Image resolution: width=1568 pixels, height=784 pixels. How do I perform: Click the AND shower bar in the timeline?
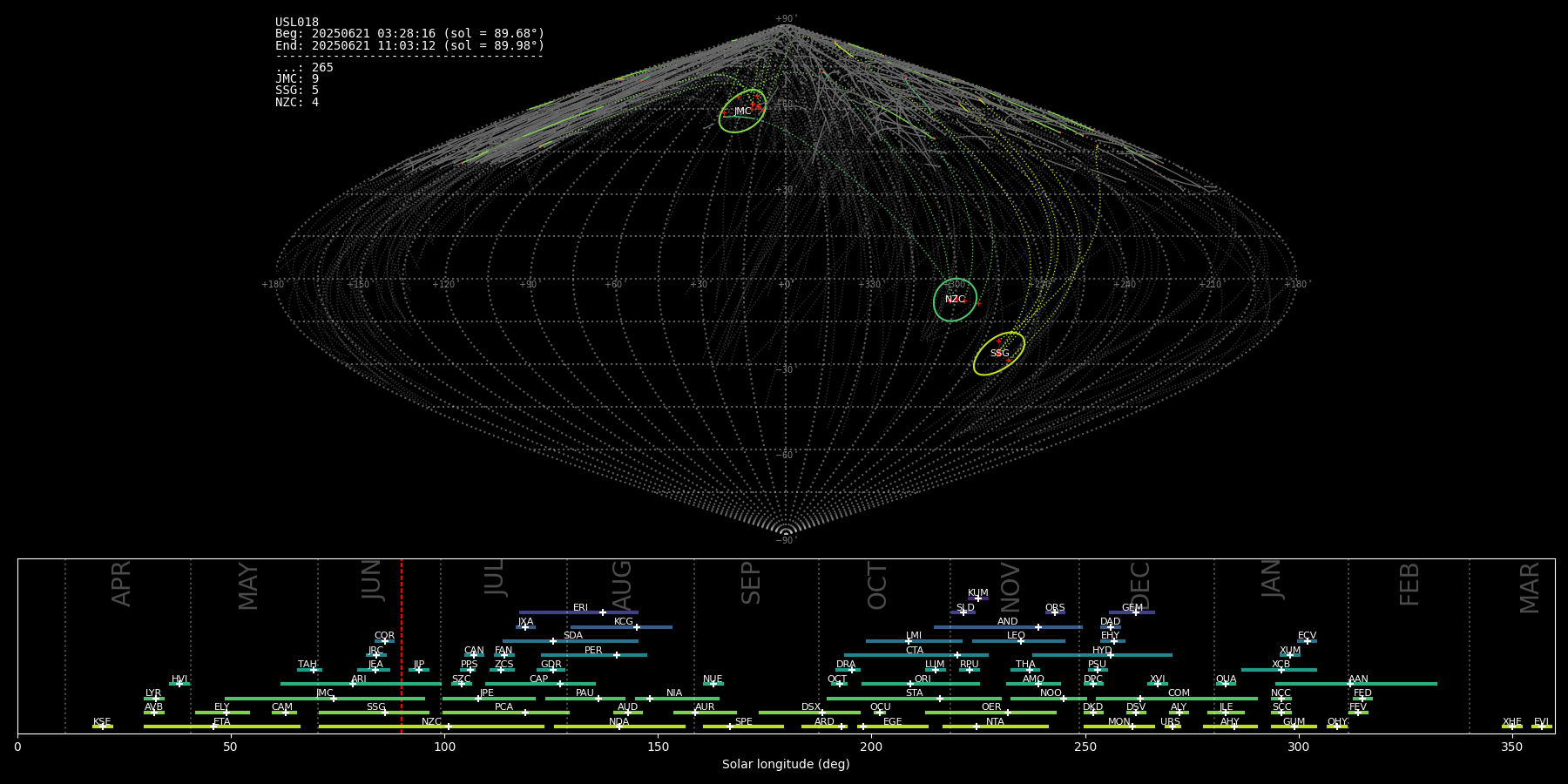pyautogui.click(x=1008, y=626)
